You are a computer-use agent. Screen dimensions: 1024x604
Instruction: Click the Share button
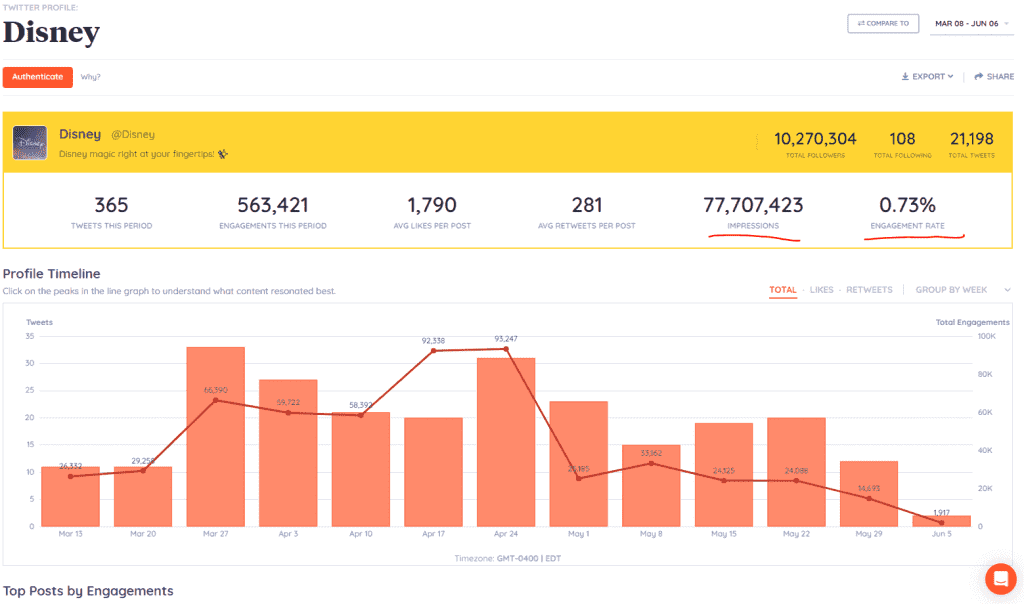coord(994,76)
